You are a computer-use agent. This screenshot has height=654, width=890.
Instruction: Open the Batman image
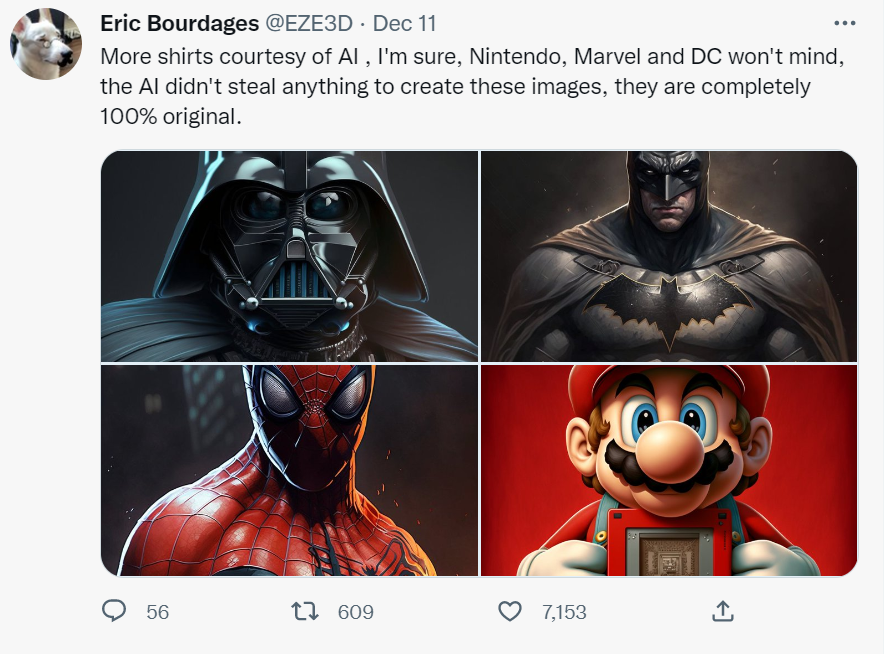tap(669, 256)
